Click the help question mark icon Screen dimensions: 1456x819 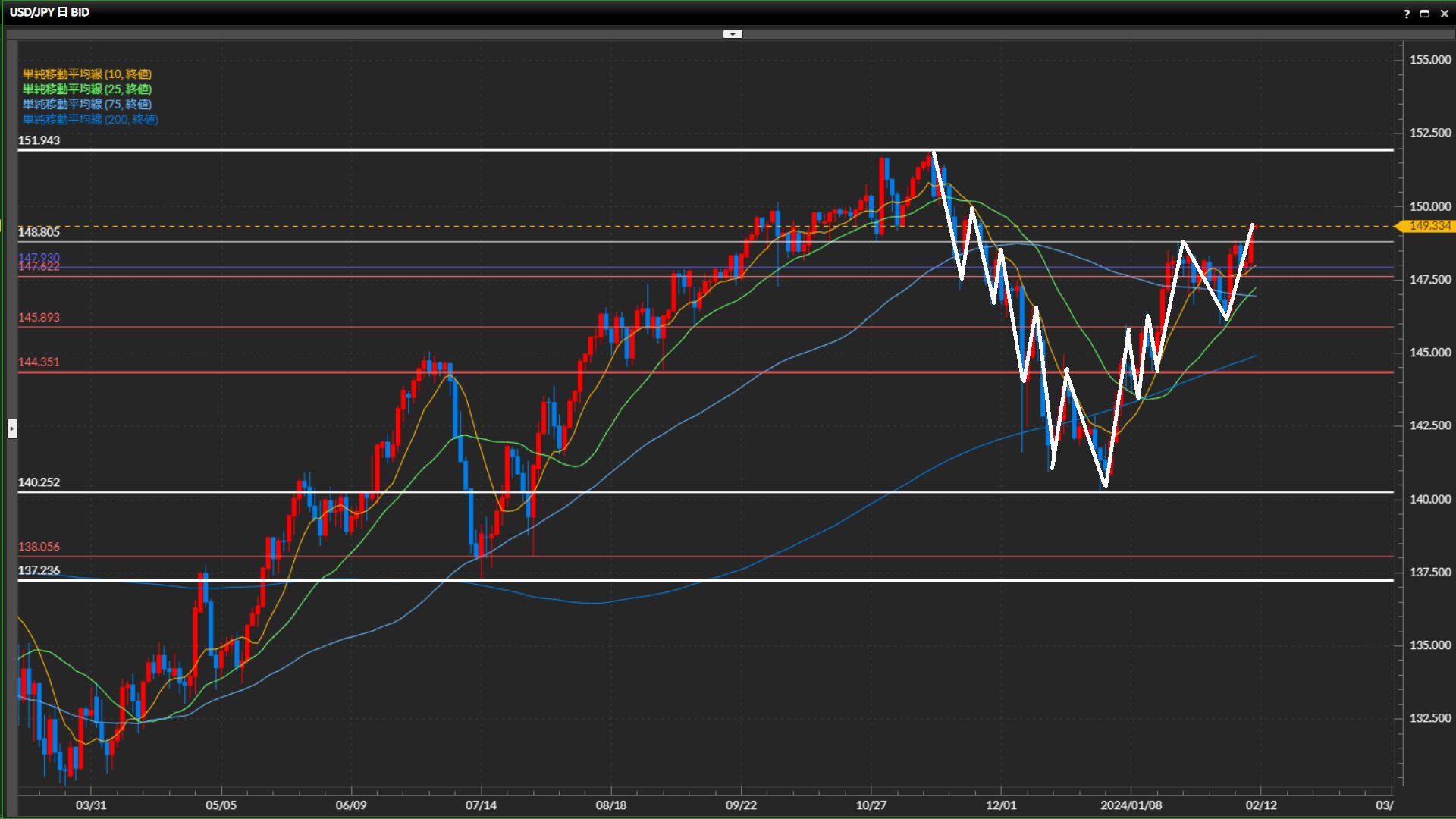(x=1407, y=14)
